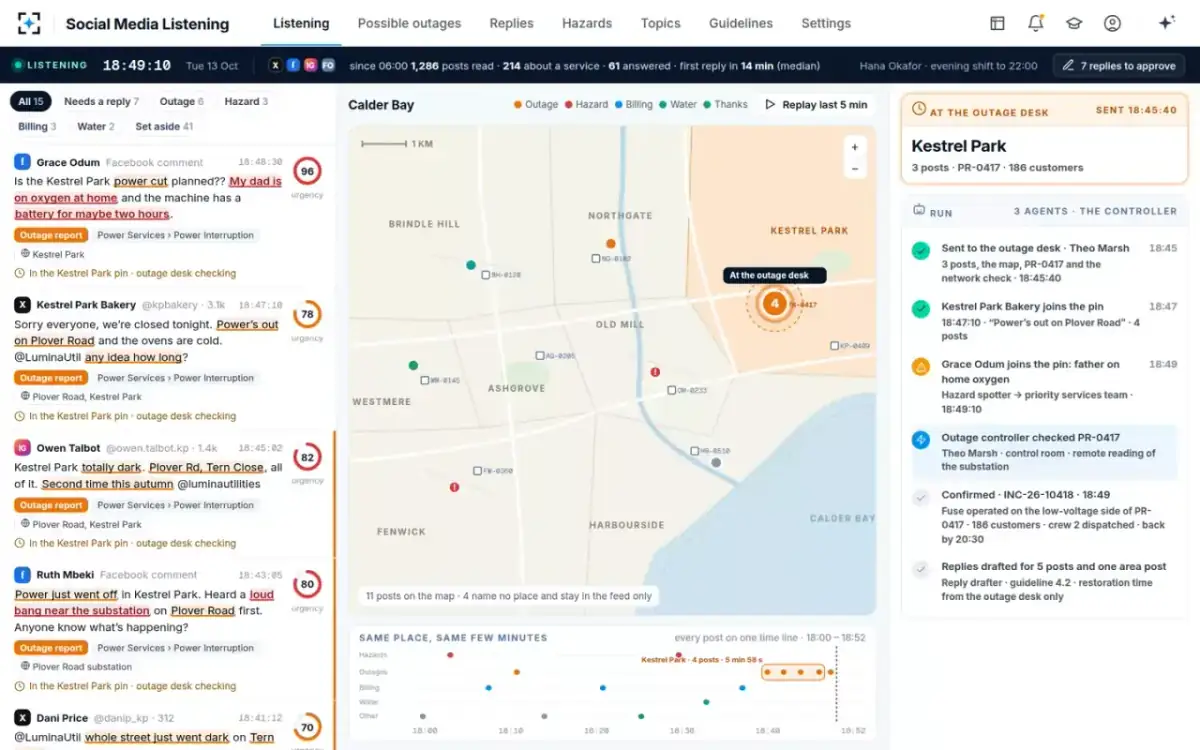1200x750 pixels.
Task: Click the X channel icon in status bar
Action: coord(276,65)
